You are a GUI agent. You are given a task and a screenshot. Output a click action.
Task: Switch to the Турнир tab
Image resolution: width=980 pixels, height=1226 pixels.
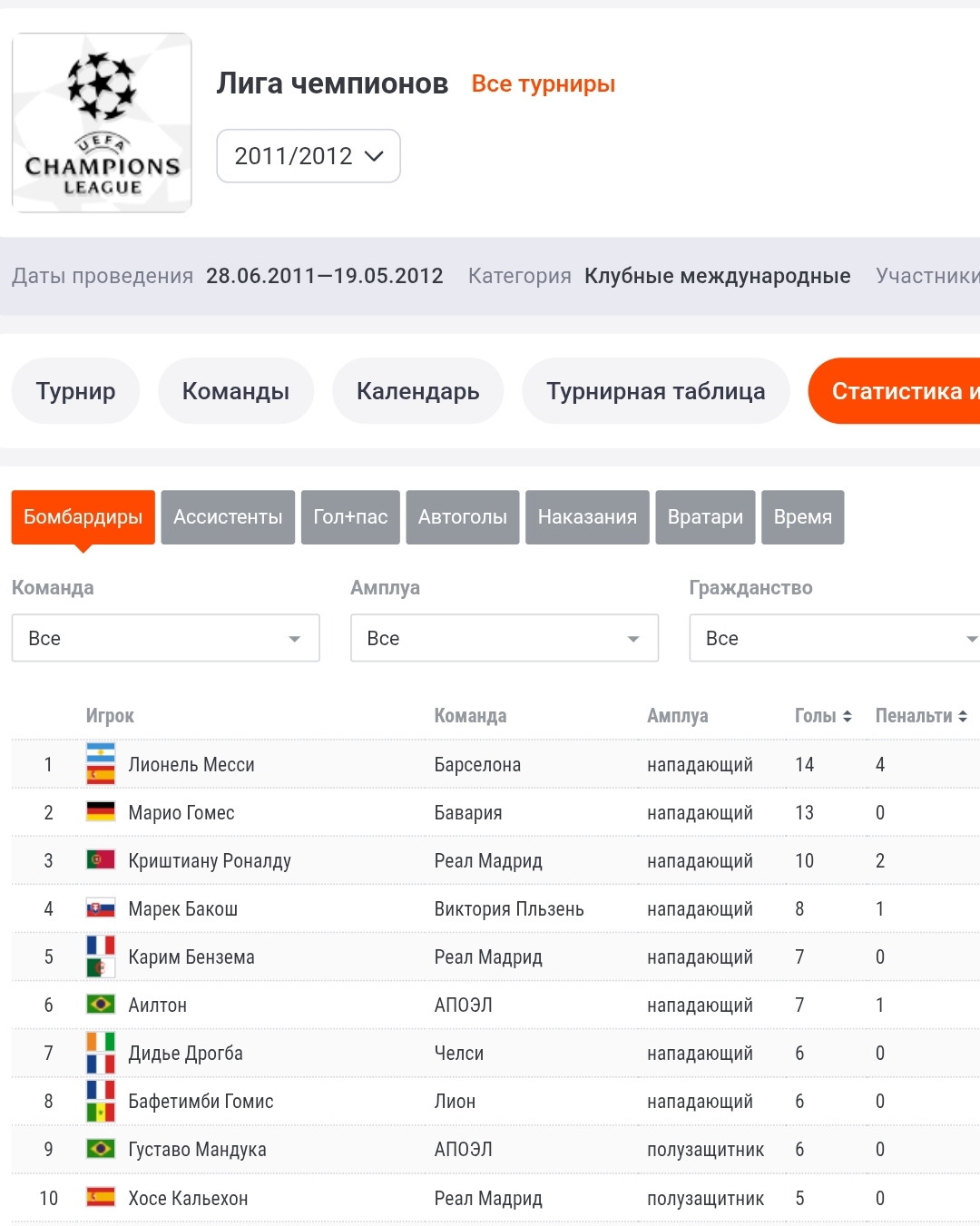pyautogui.click(x=75, y=391)
